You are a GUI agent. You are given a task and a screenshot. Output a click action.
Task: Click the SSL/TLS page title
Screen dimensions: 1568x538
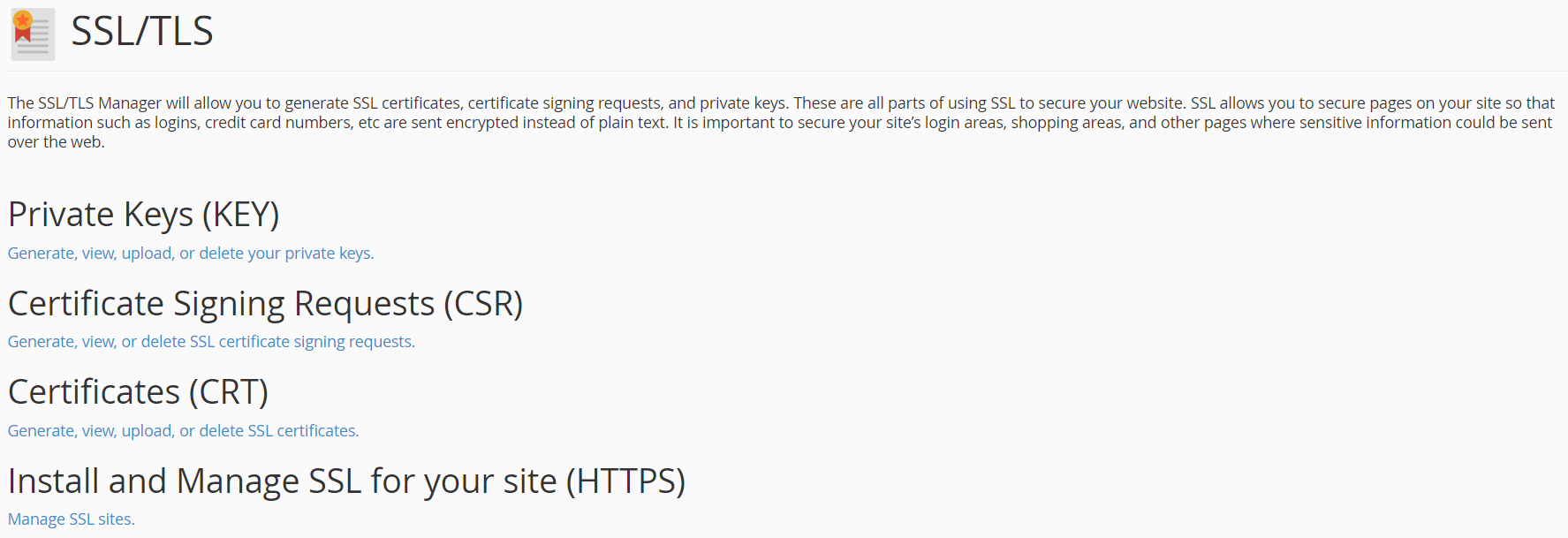[x=141, y=32]
